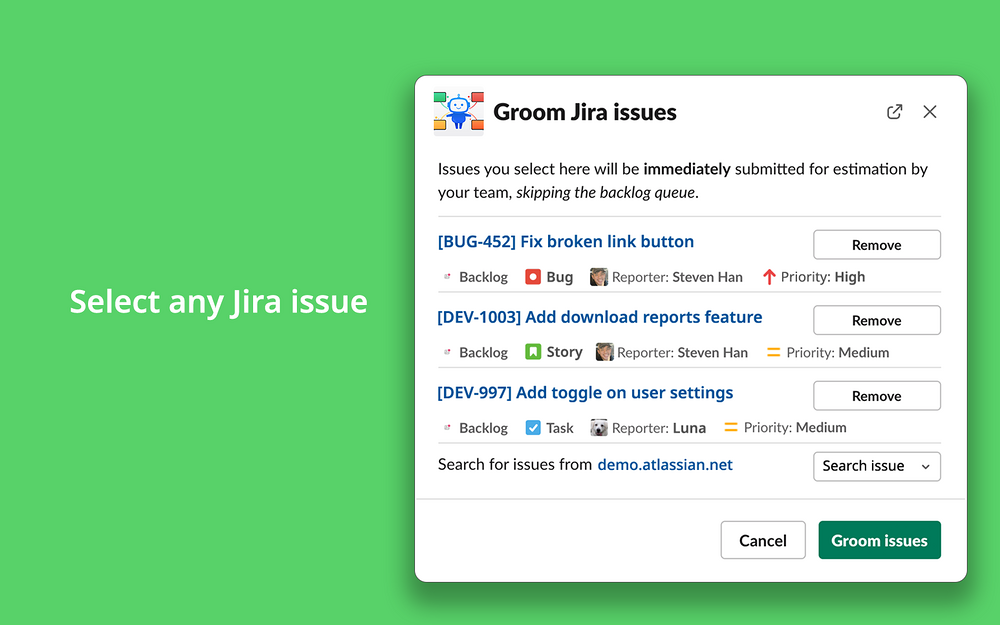Click the robot app icon in dialog header
This screenshot has width=1000, height=625.
(x=459, y=112)
